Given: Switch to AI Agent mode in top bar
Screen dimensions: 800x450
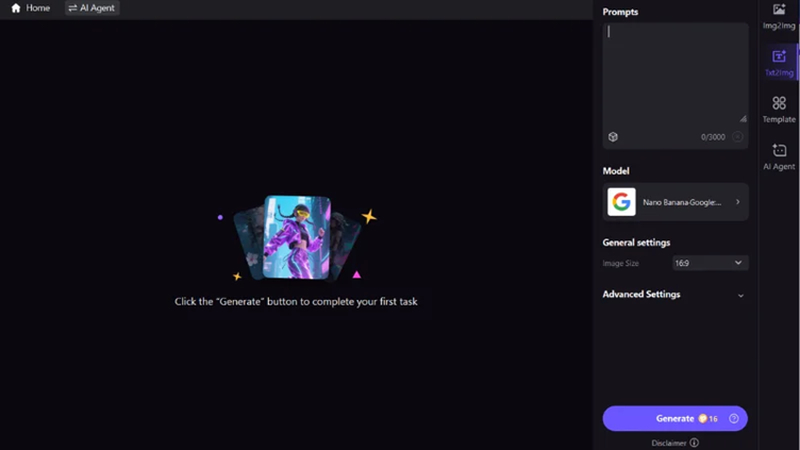Looking at the screenshot, I should pos(92,8).
